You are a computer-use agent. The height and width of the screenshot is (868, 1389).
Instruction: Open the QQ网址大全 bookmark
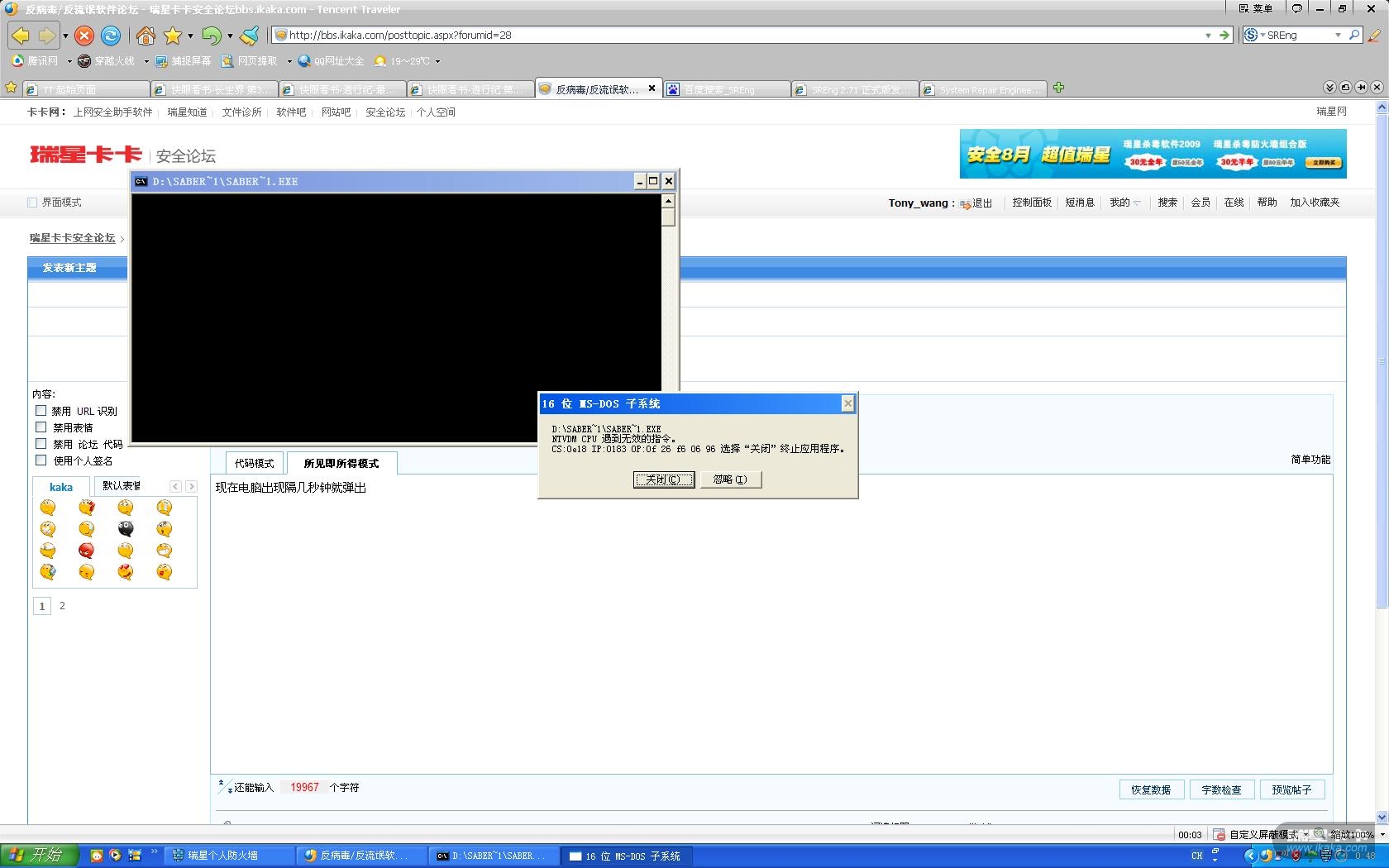pos(331,61)
